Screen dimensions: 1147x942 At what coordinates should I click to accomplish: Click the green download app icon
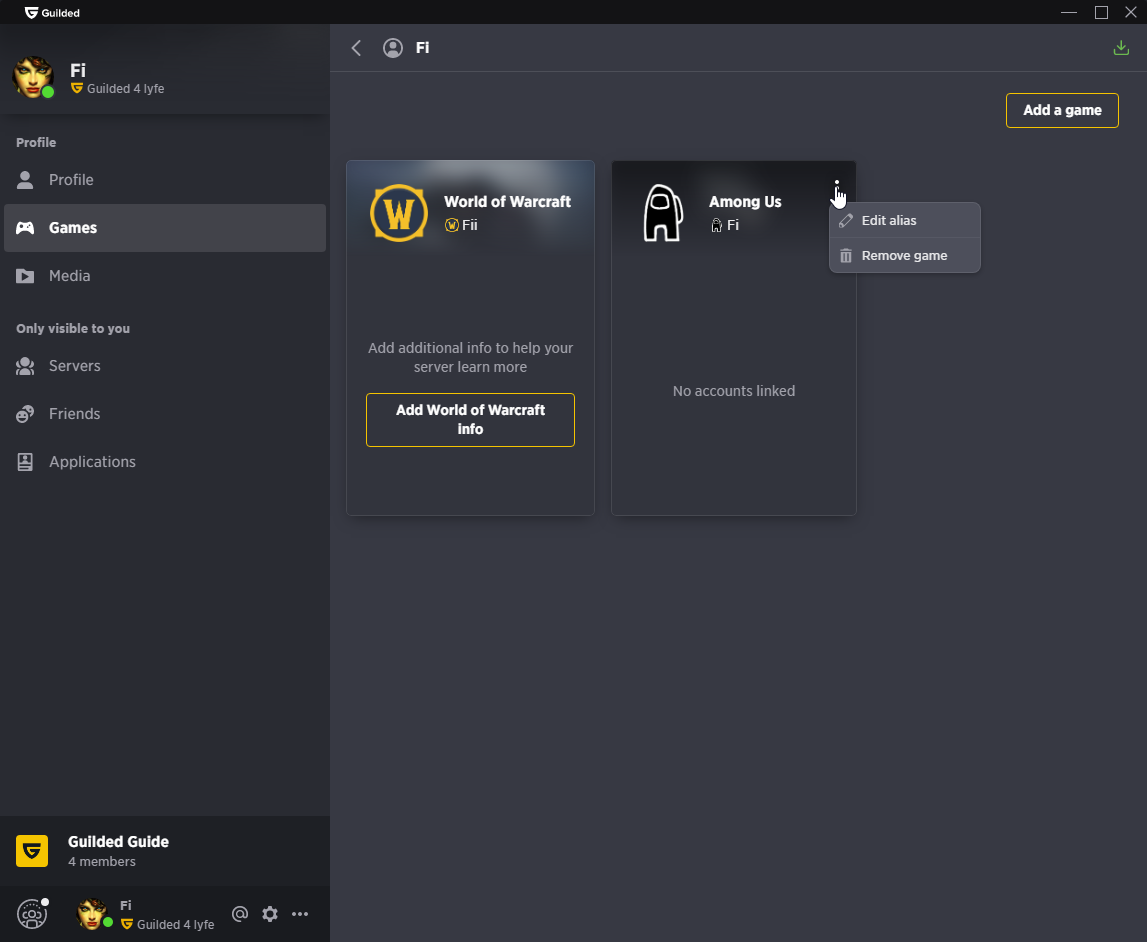(1121, 48)
